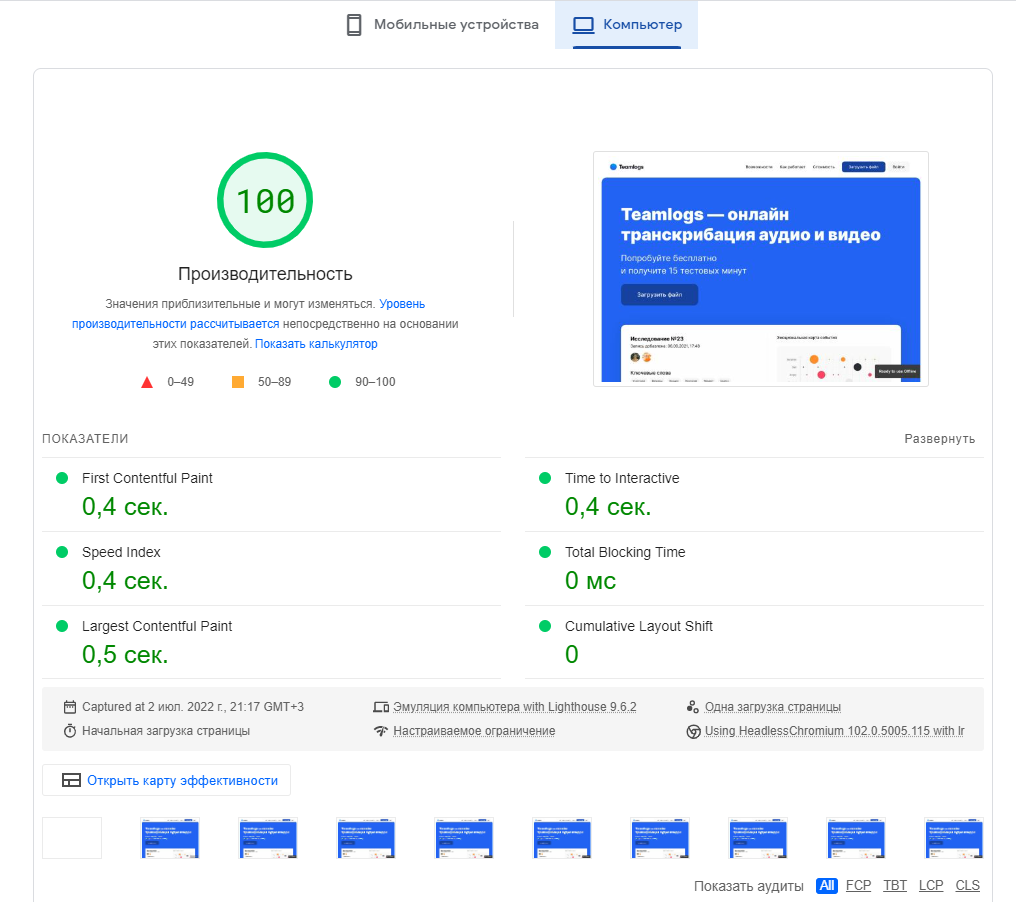Viewport: 1016px width, 902px height.
Task: Switch to the Мобильные устройства tab
Action: pyautogui.click(x=442, y=25)
